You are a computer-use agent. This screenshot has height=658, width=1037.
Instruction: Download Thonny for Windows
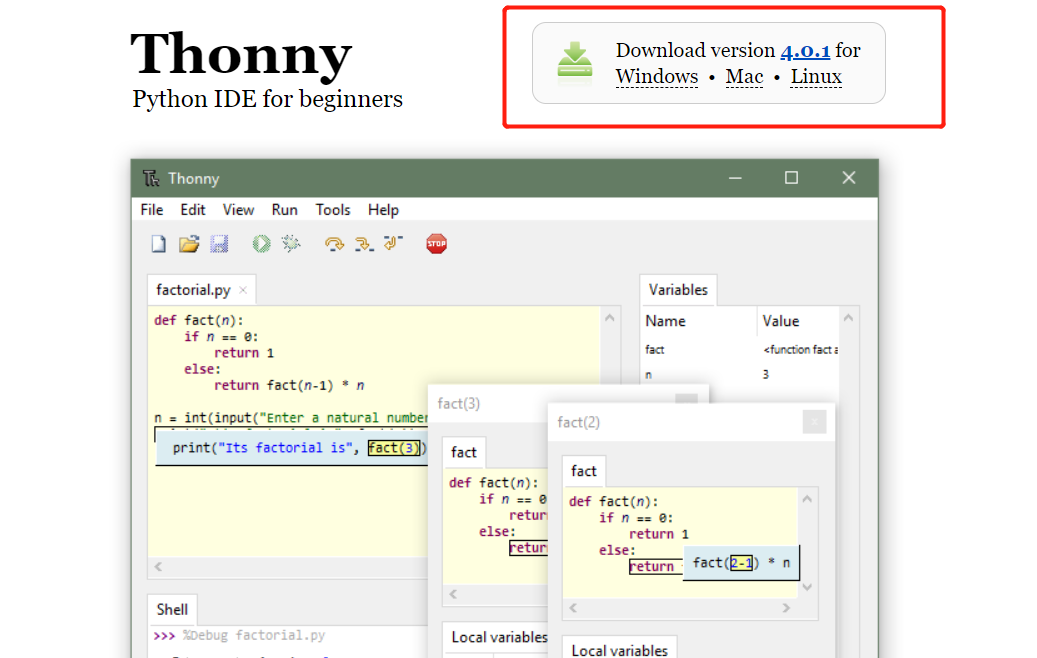657,77
